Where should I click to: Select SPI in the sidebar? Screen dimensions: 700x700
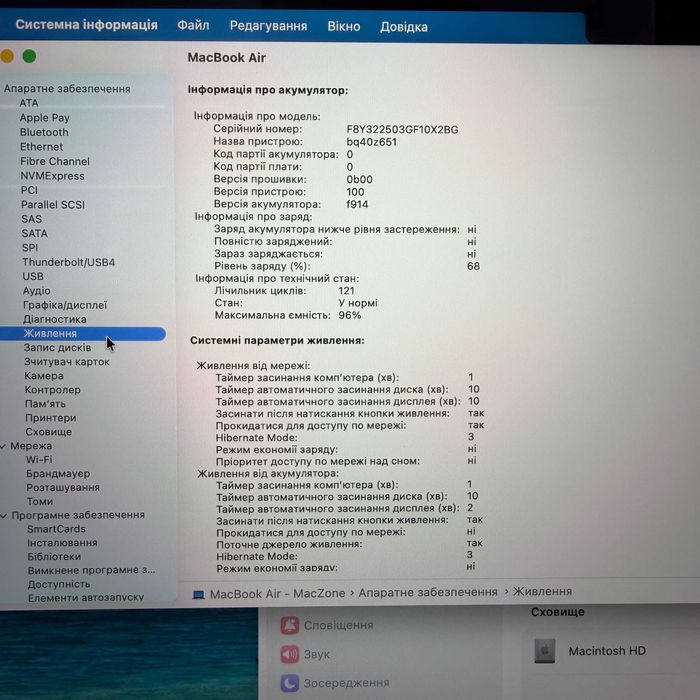(30, 248)
